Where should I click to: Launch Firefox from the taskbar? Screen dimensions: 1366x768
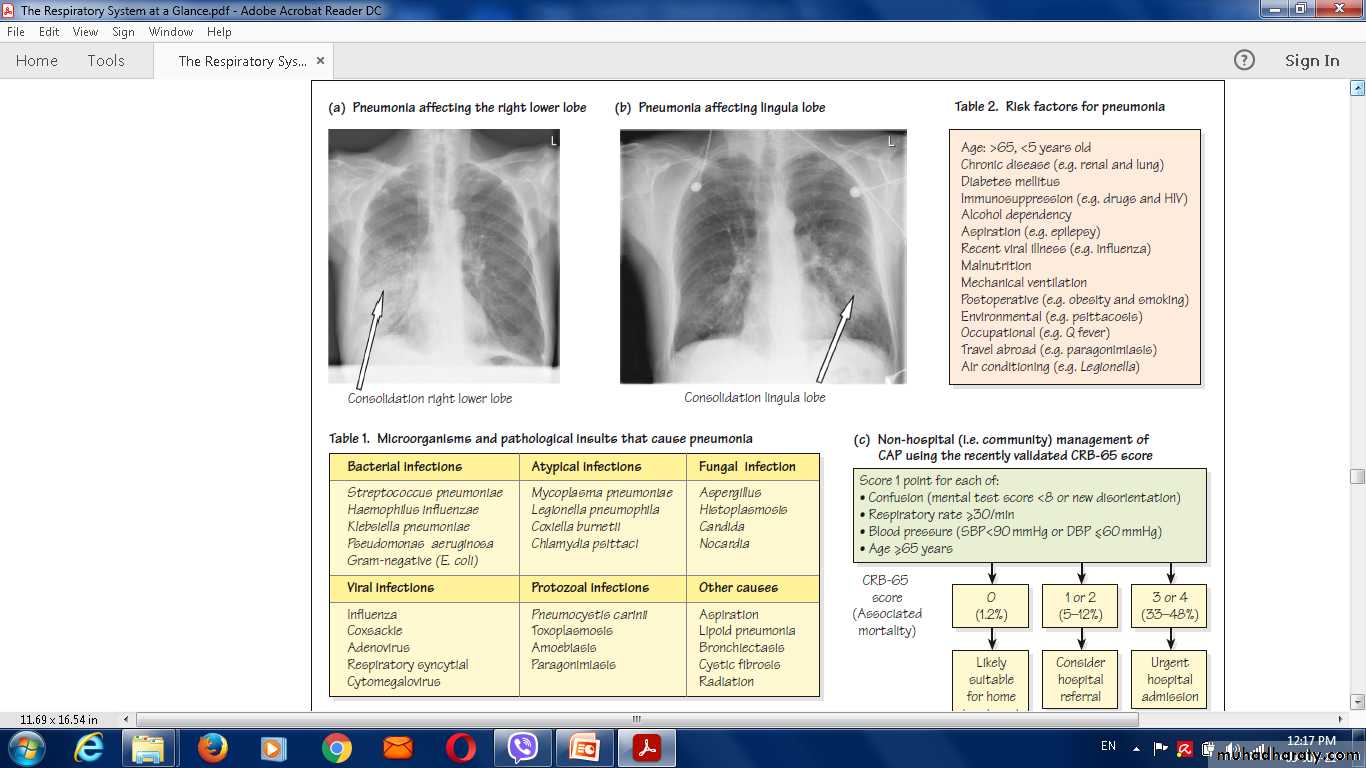[212, 747]
